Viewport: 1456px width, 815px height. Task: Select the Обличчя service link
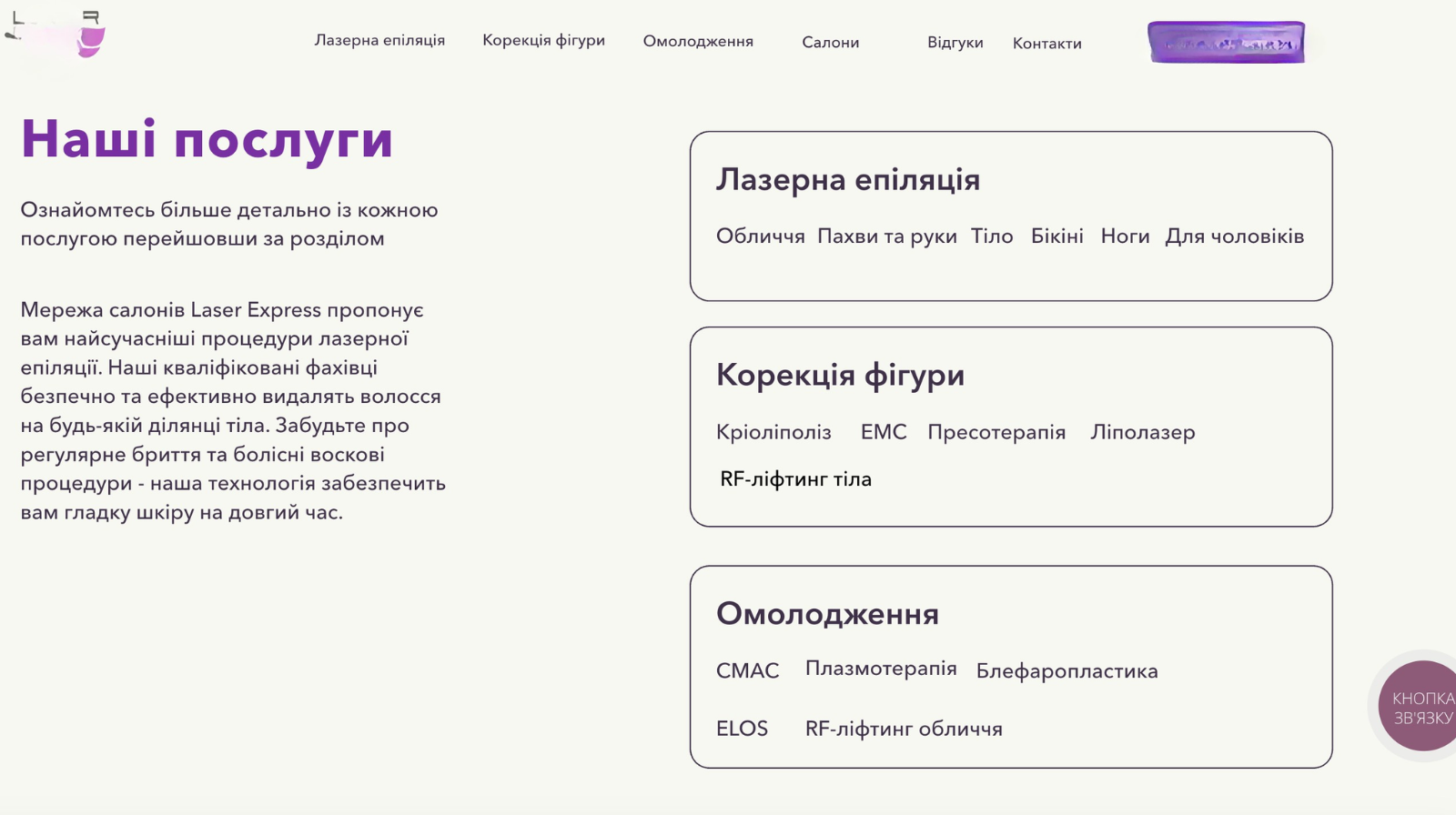point(760,236)
